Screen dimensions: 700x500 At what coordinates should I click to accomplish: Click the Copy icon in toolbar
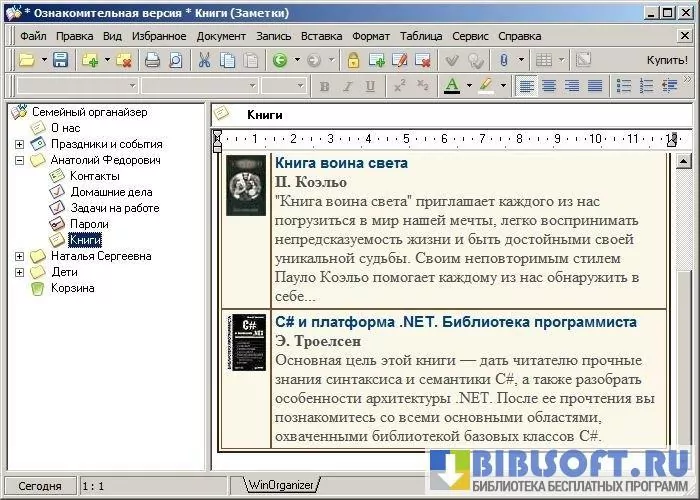(227, 61)
